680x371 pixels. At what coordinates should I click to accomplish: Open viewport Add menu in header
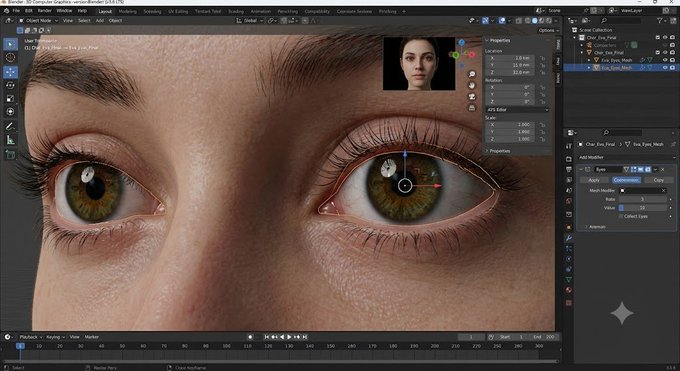(x=99, y=20)
